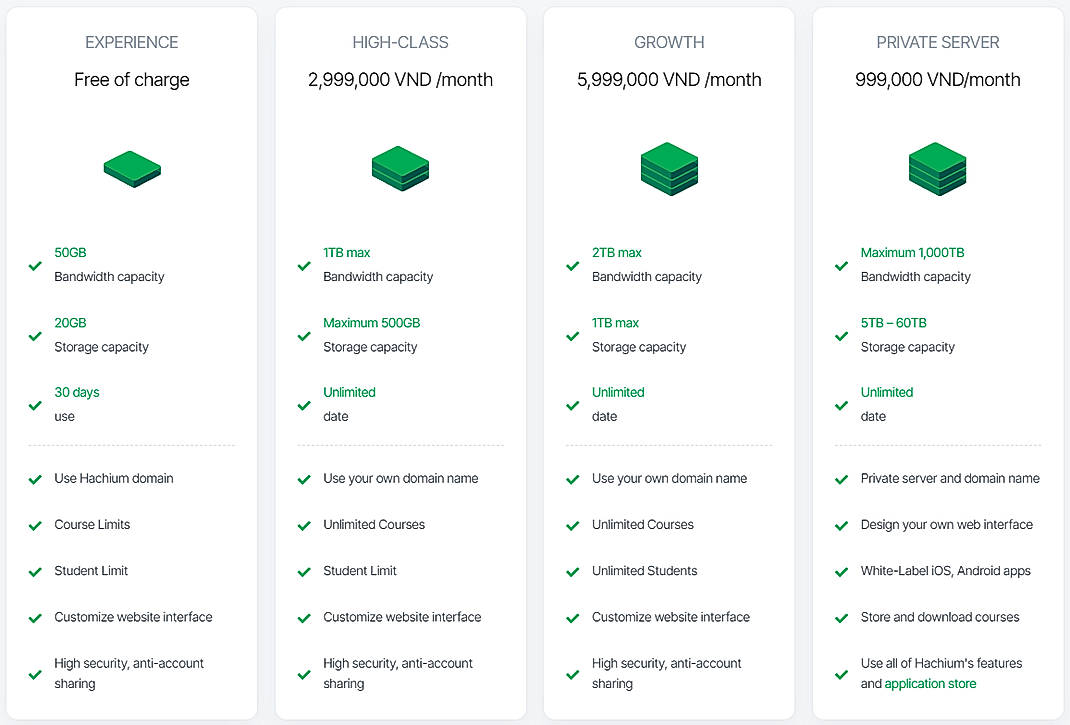
Task: Click the 5,999,000 VND monthly price
Action: 668,79
